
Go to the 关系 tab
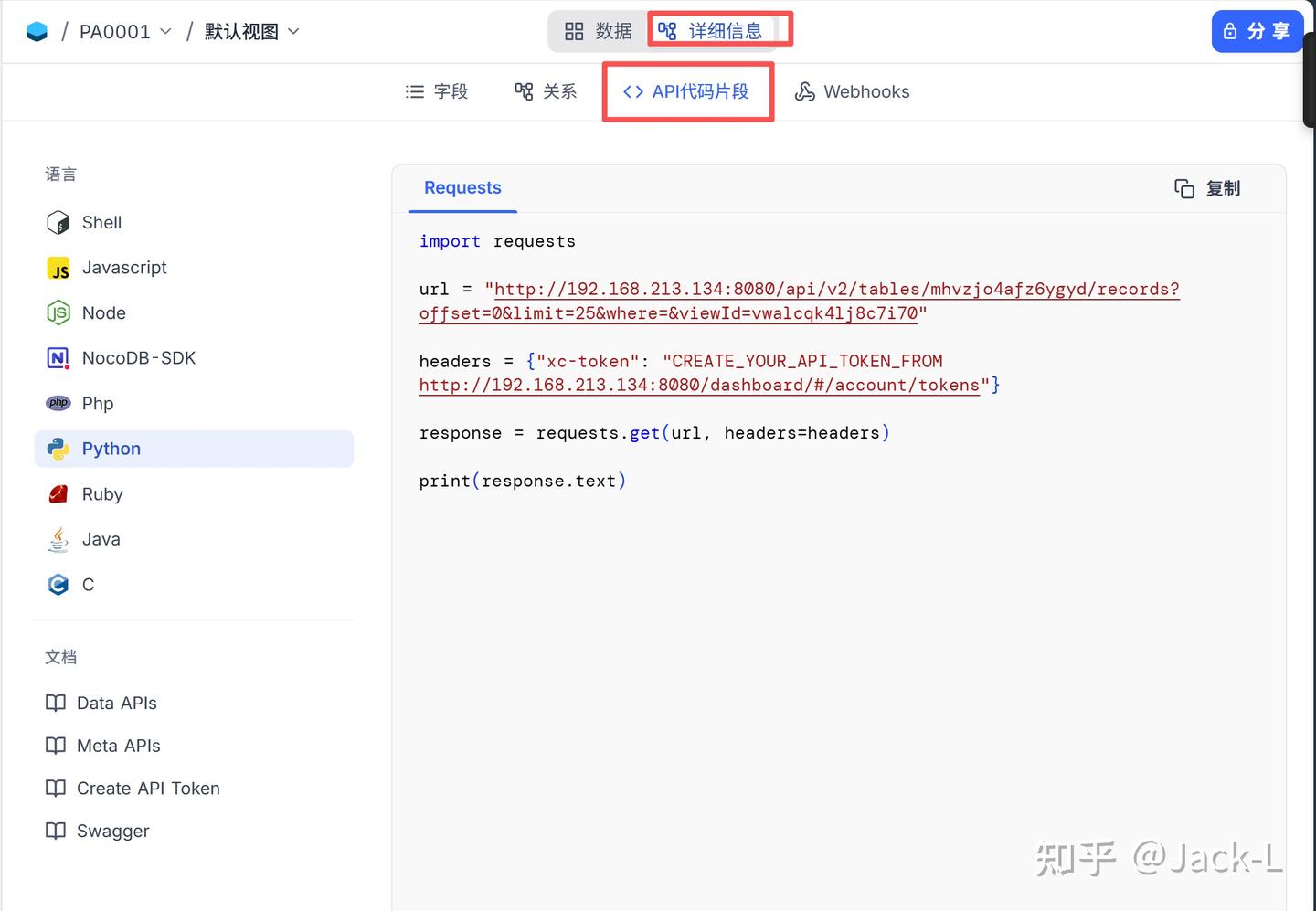pos(546,92)
